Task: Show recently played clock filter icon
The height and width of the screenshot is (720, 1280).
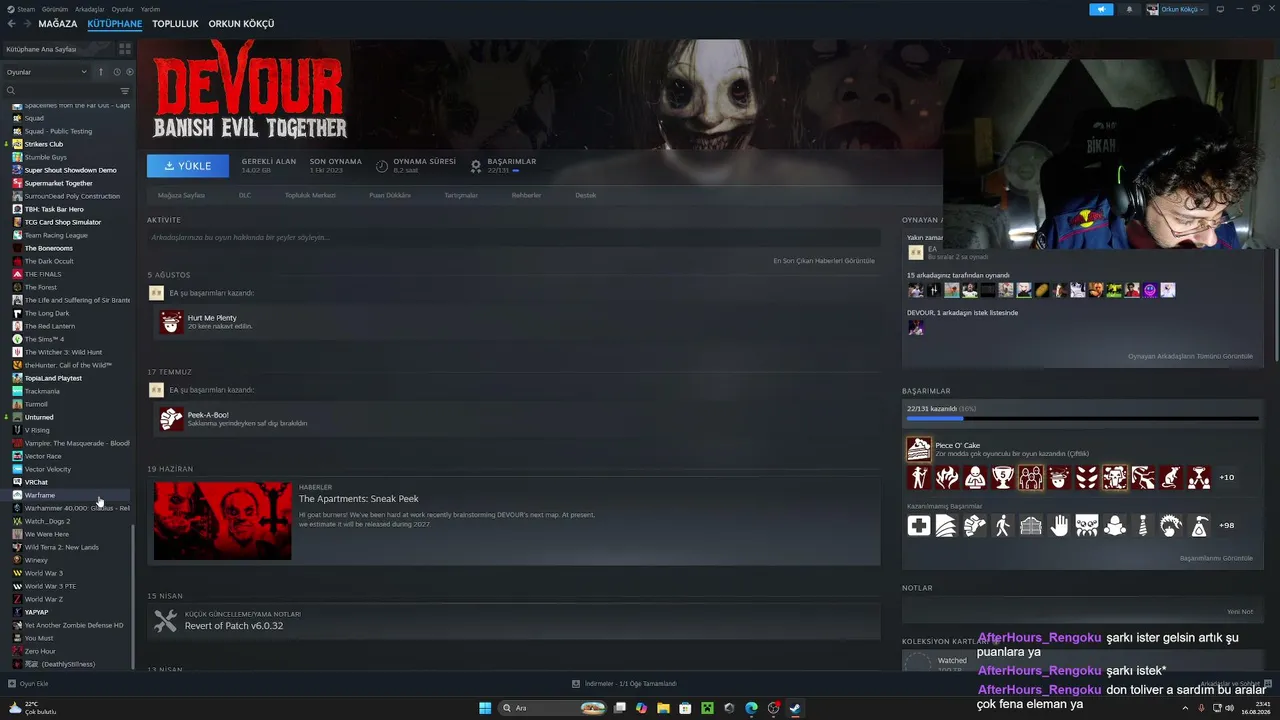Action: [116, 72]
